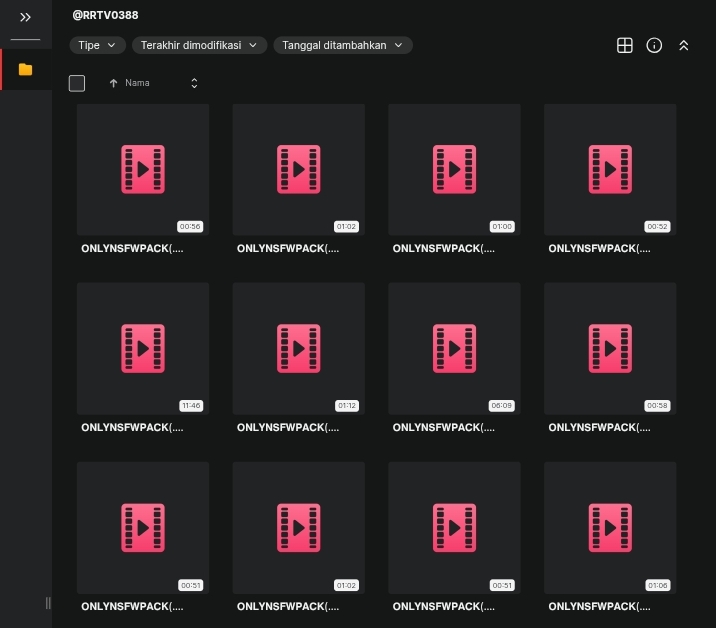Open the Tipe filter dropdown

click(97, 45)
